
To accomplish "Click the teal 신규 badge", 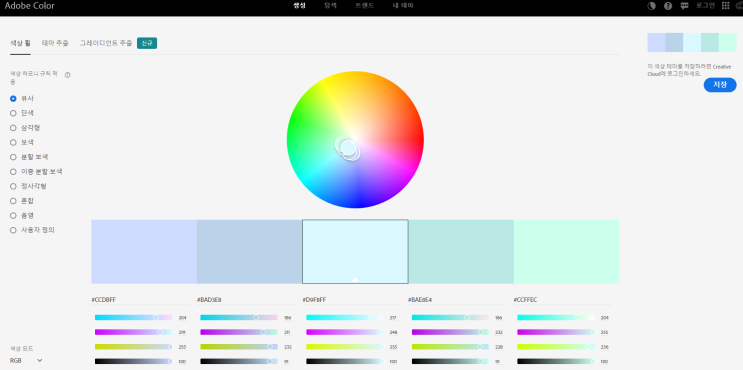I will coord(147,43).
